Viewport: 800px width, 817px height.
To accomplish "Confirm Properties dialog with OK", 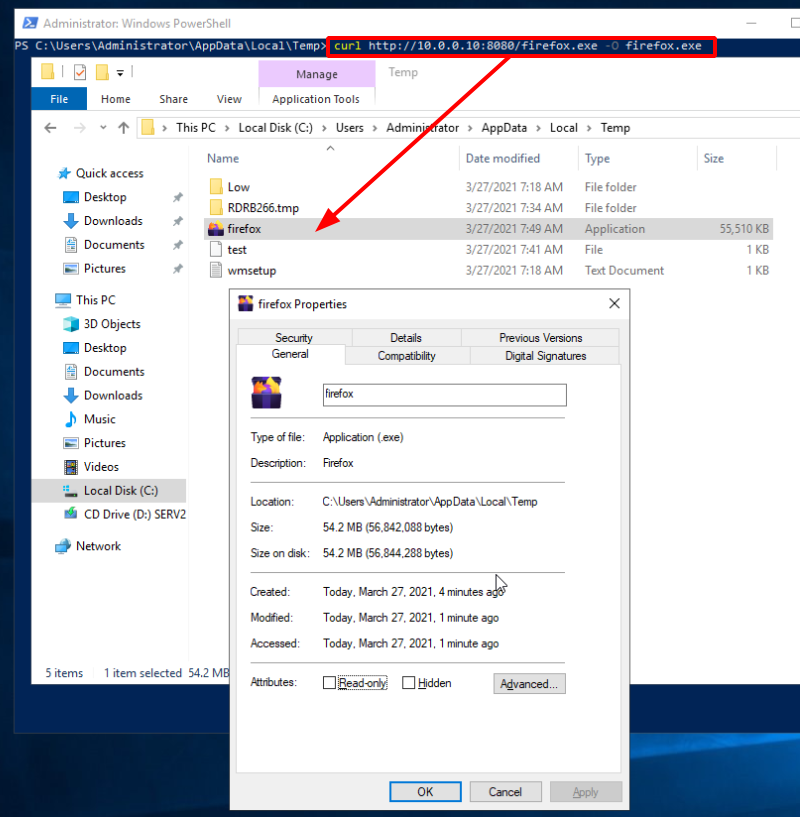I will 425,792.
